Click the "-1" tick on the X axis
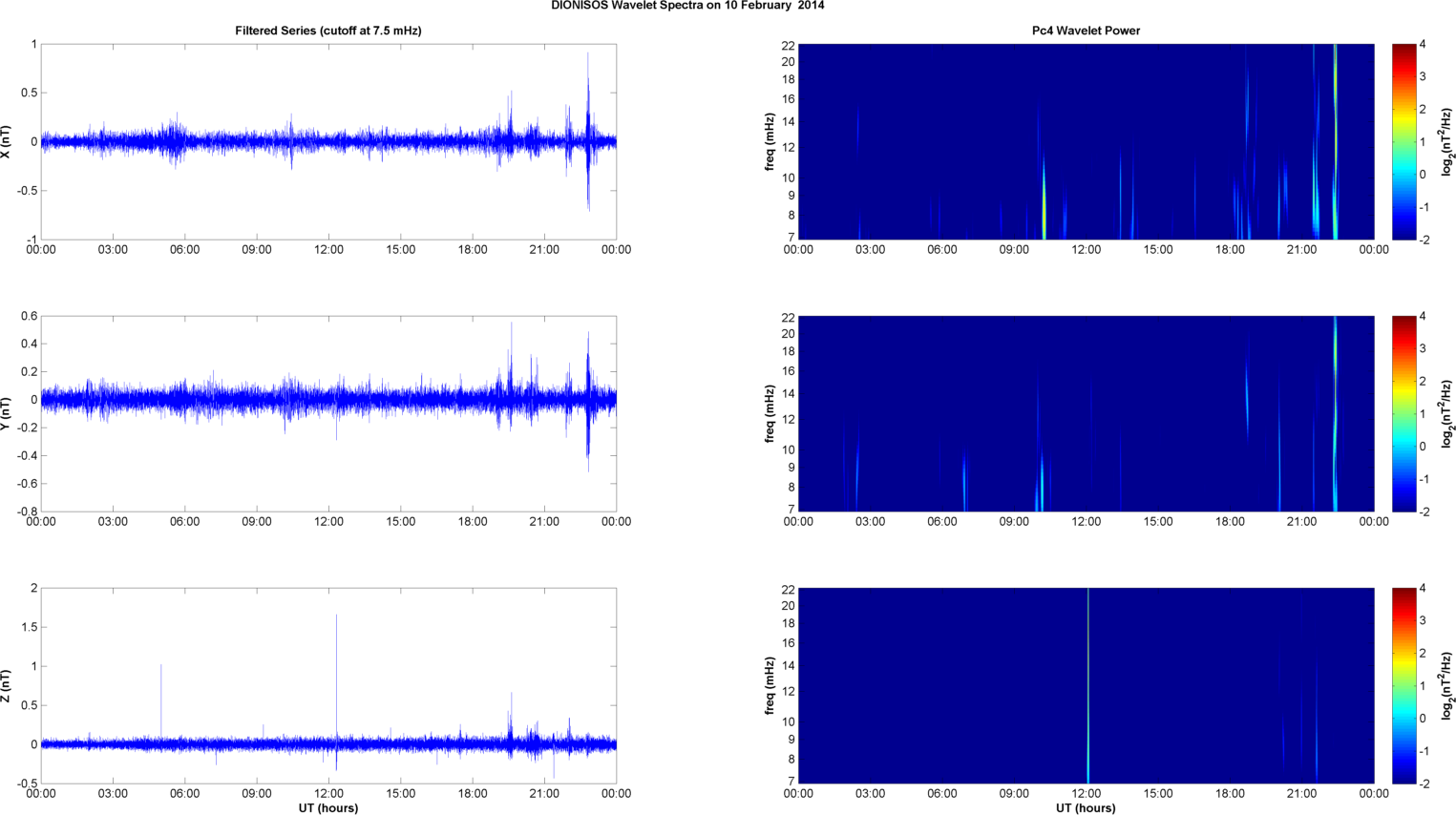 coord(32,240)
